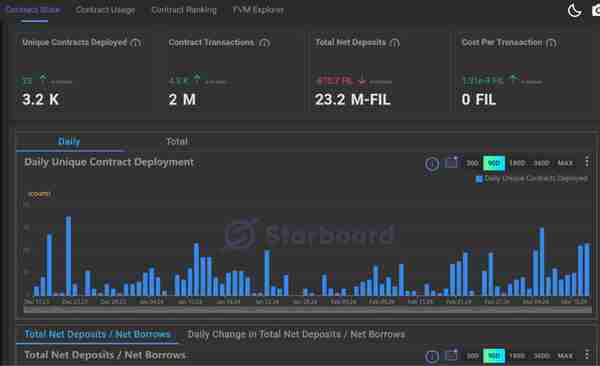Screen dimensions: 600x366
Task: Open the deployment chart three-dot menu
Action: [587, 162]
